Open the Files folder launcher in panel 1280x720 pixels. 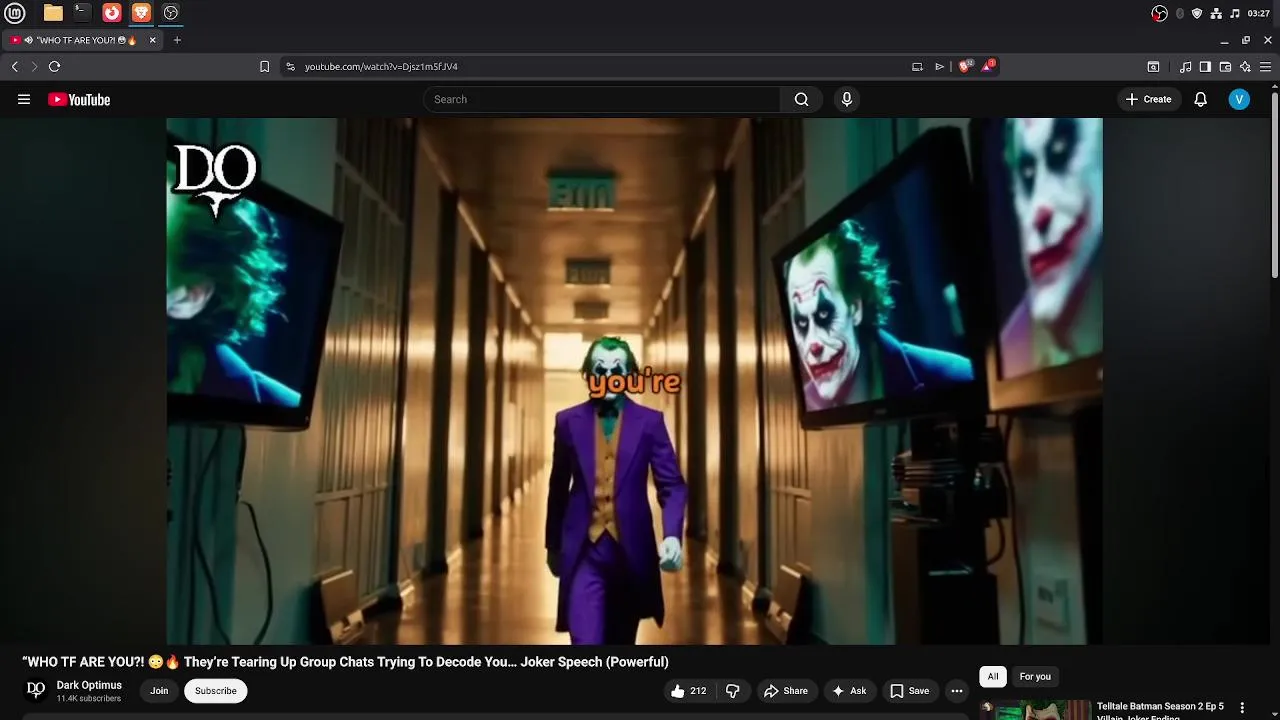53,13
